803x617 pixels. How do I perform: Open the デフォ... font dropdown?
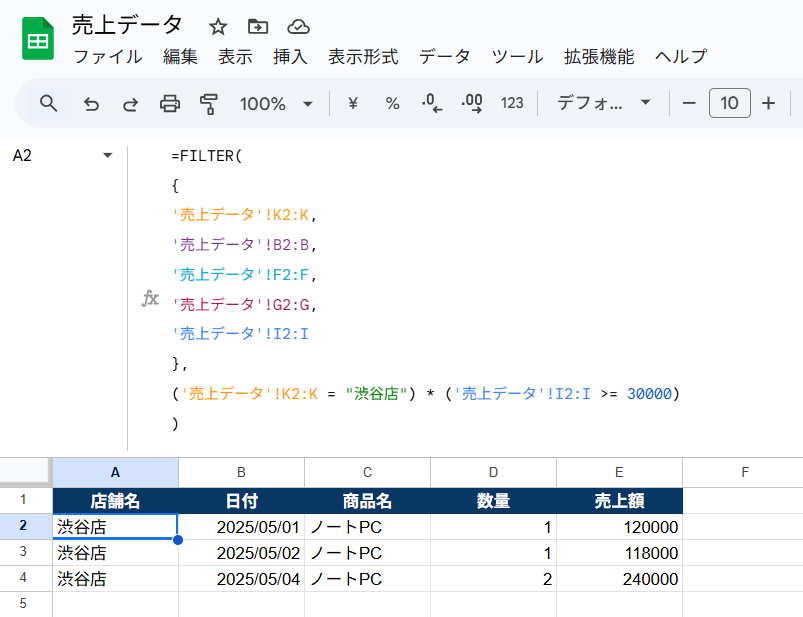(603, 103)
